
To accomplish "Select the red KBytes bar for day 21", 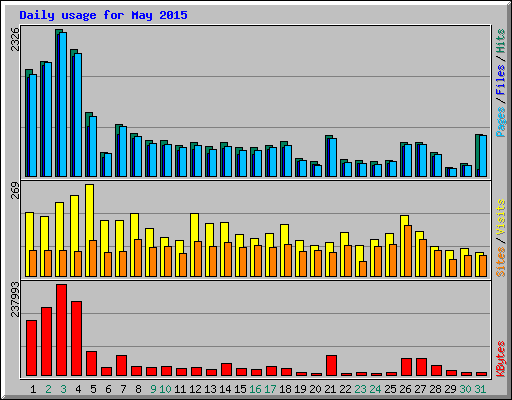I will 331,366.
